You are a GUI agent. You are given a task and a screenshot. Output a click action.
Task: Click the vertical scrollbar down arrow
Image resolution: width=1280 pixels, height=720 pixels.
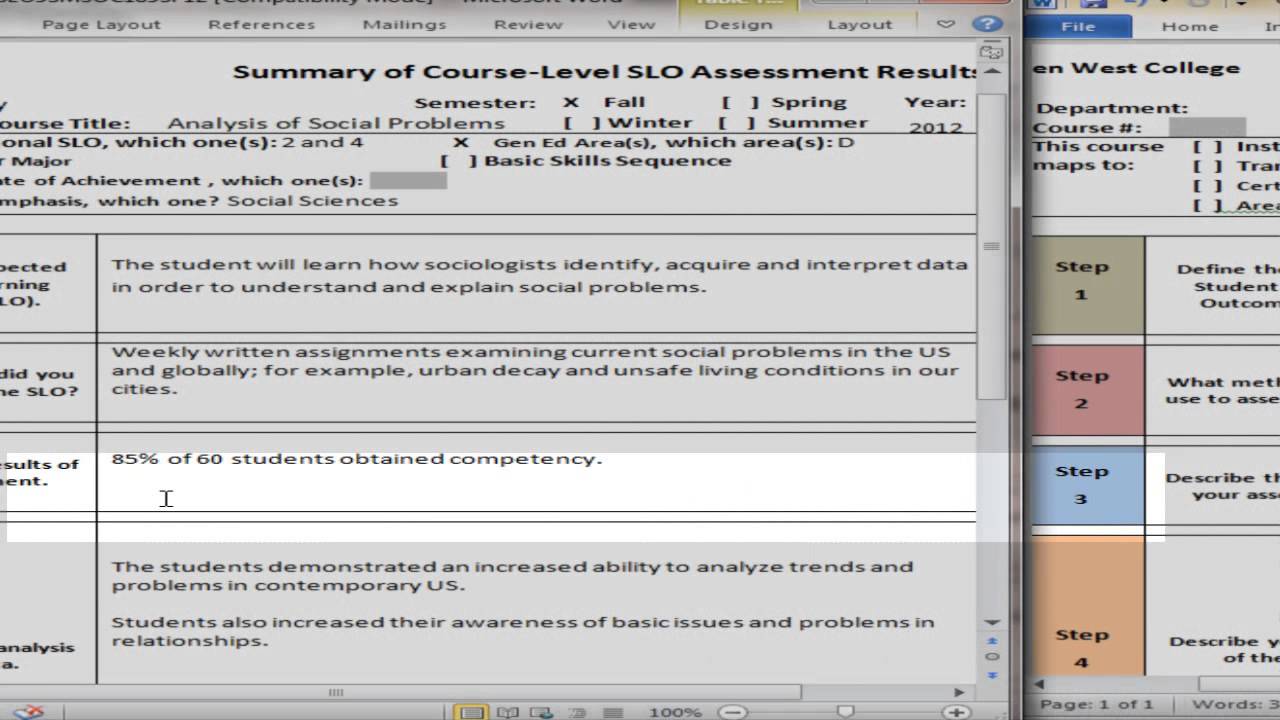(x=991, y=622)
